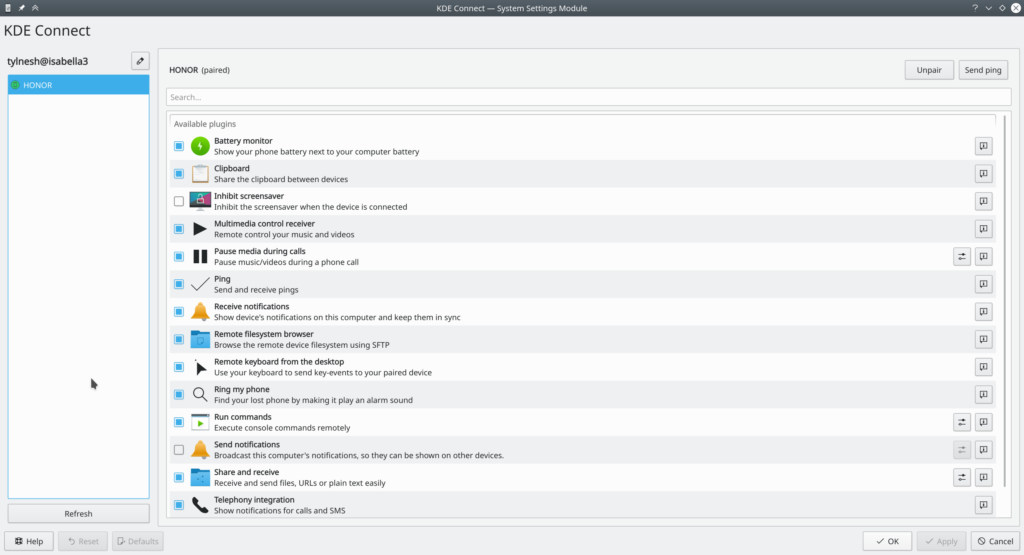Open About info for Clipboard plugin

click(x=983, y=174)
